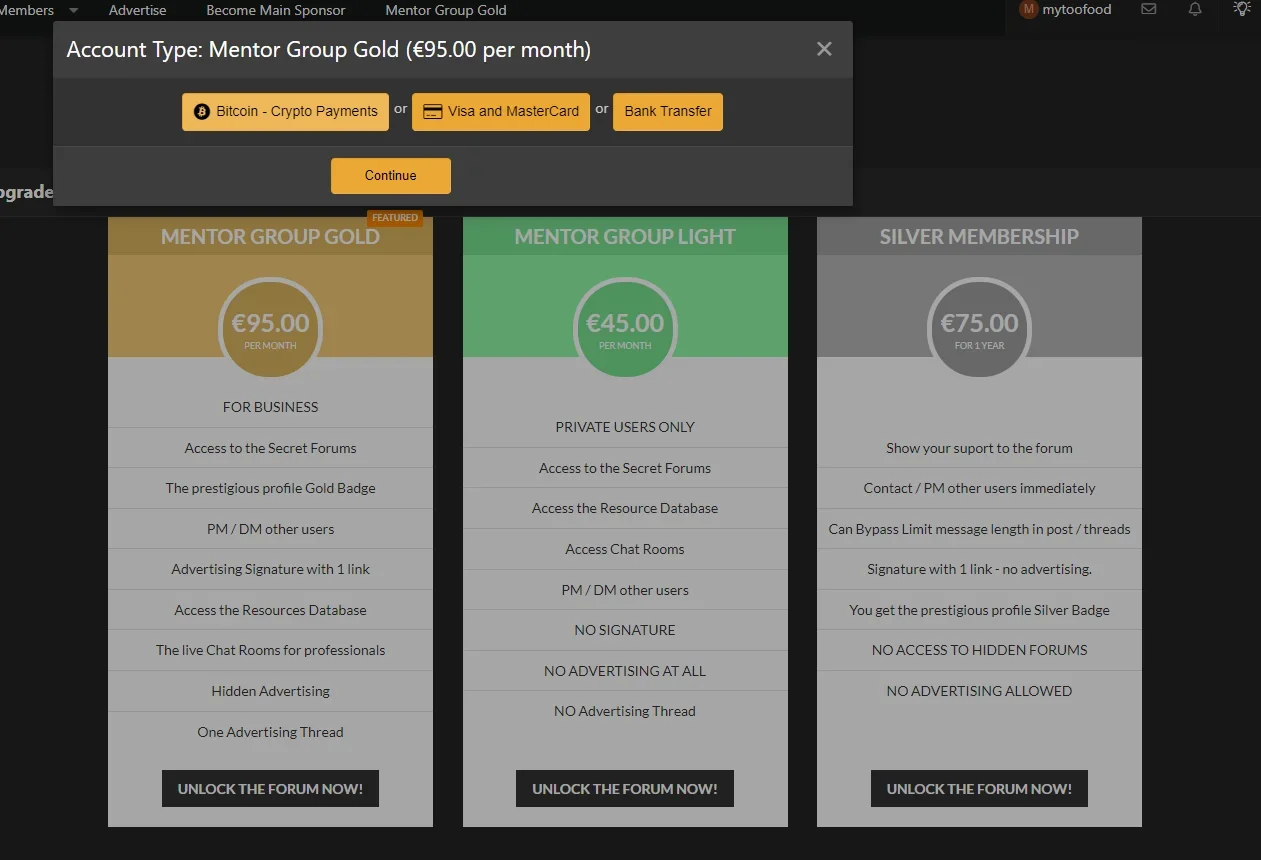
Task: Click the mytoofood user avatar
Action: [1028, 9]
